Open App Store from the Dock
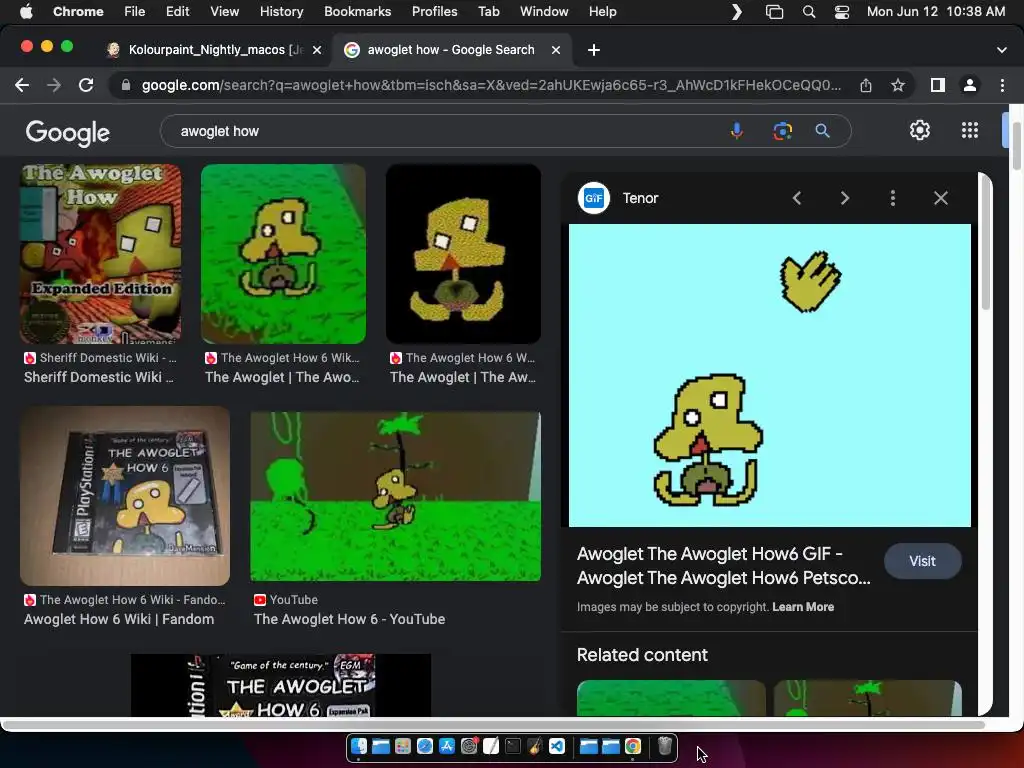The width and height of the screenshot is (1024, 768). pyautogui.click(x=447, y=746)
